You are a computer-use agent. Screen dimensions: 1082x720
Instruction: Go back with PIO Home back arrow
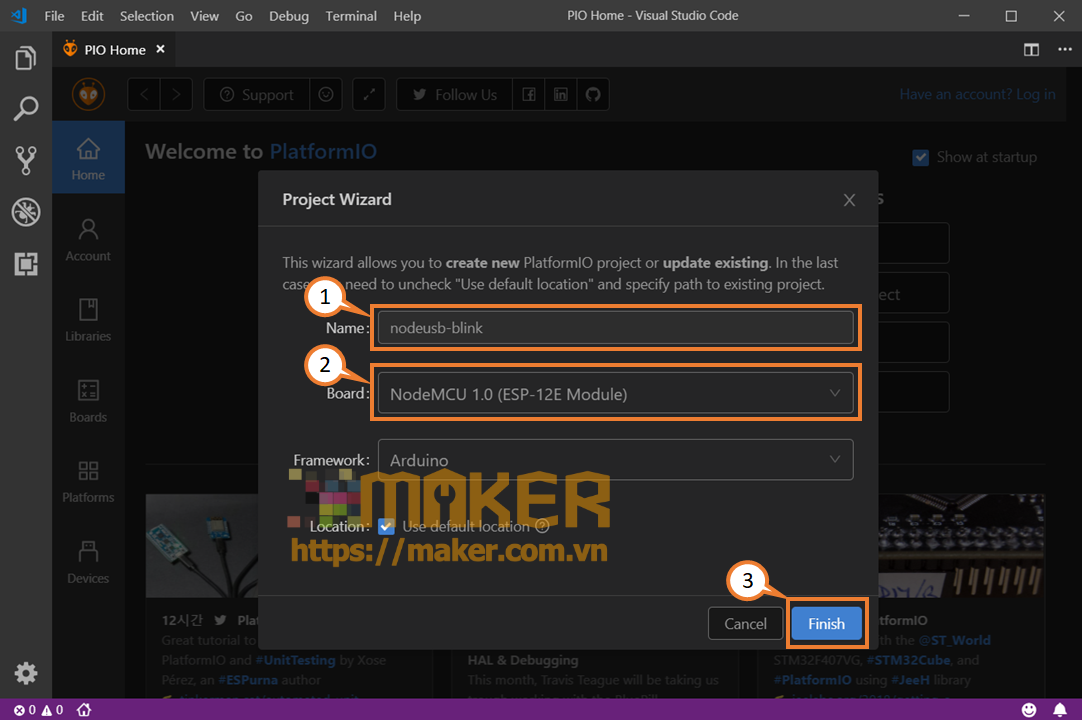(x=144, y=95)
